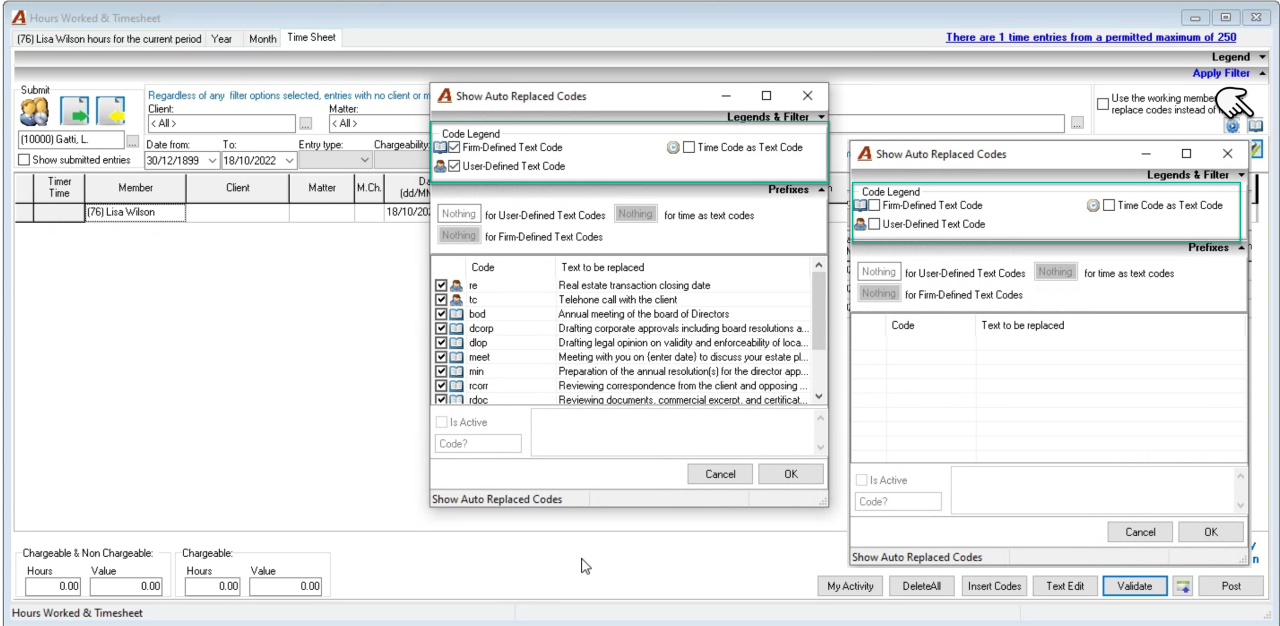
Task: Click the blue gear icon in the Hours Worked window
Action: (x=1232, y=126)
